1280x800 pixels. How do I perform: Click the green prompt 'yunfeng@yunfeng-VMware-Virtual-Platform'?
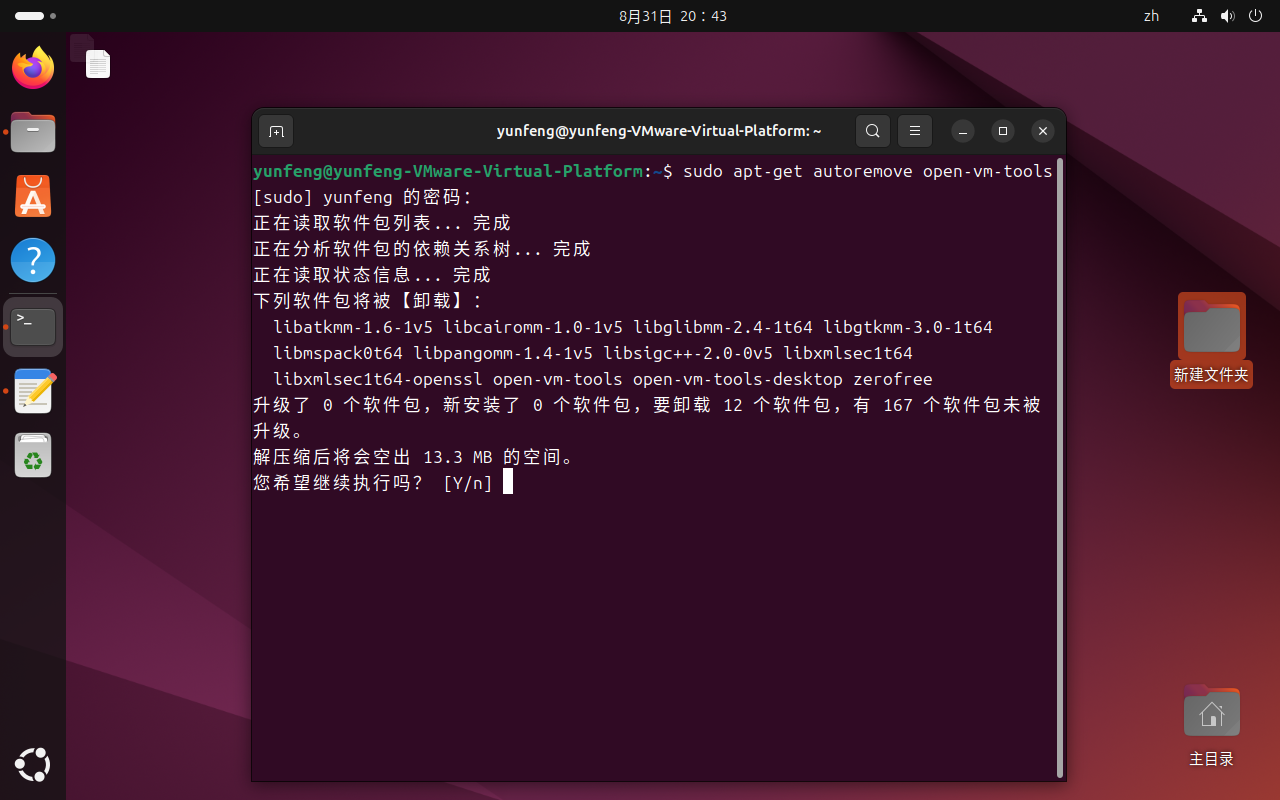coord(448,172)
